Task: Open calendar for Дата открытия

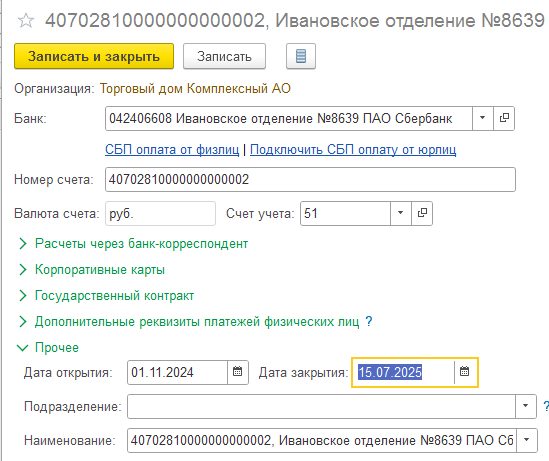Action: pyautogui.click(x=237, y=372)
